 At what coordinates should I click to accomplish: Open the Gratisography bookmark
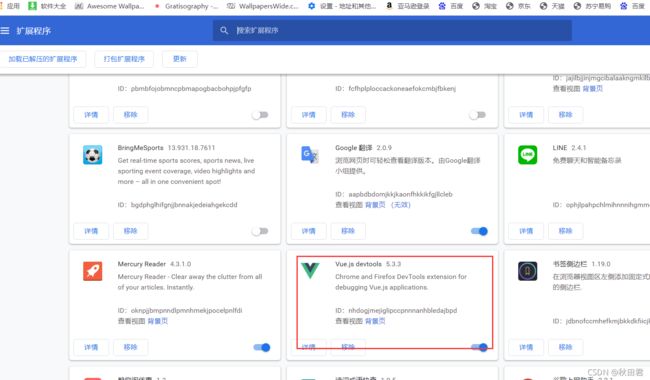186,6
